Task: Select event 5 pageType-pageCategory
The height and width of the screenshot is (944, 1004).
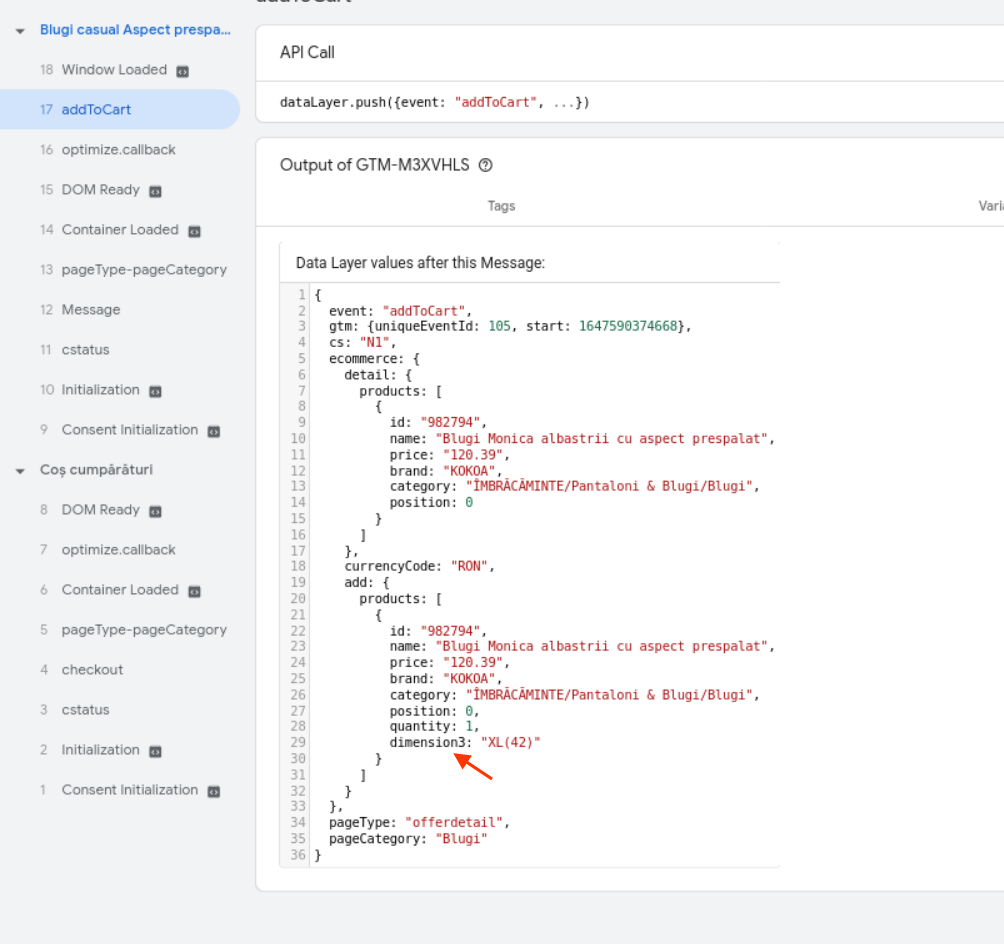Action: click(133, 630)
